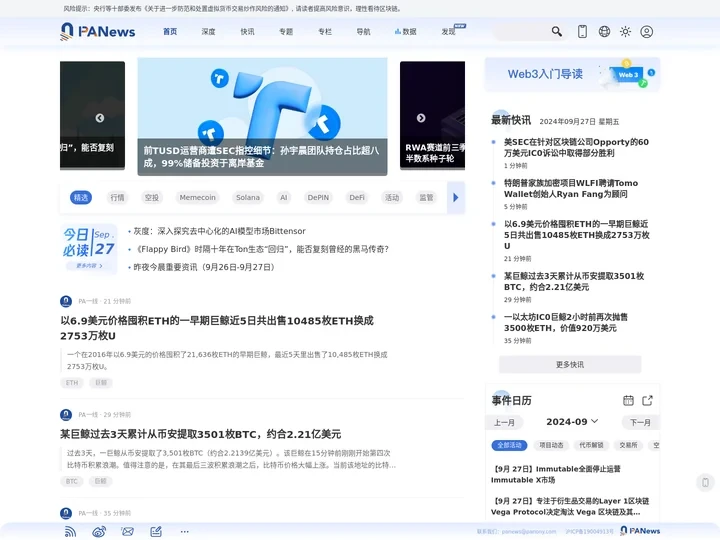Select the Memecoin category tag
Viewport: 720px width, 540px height.
(x=197, y=197)
